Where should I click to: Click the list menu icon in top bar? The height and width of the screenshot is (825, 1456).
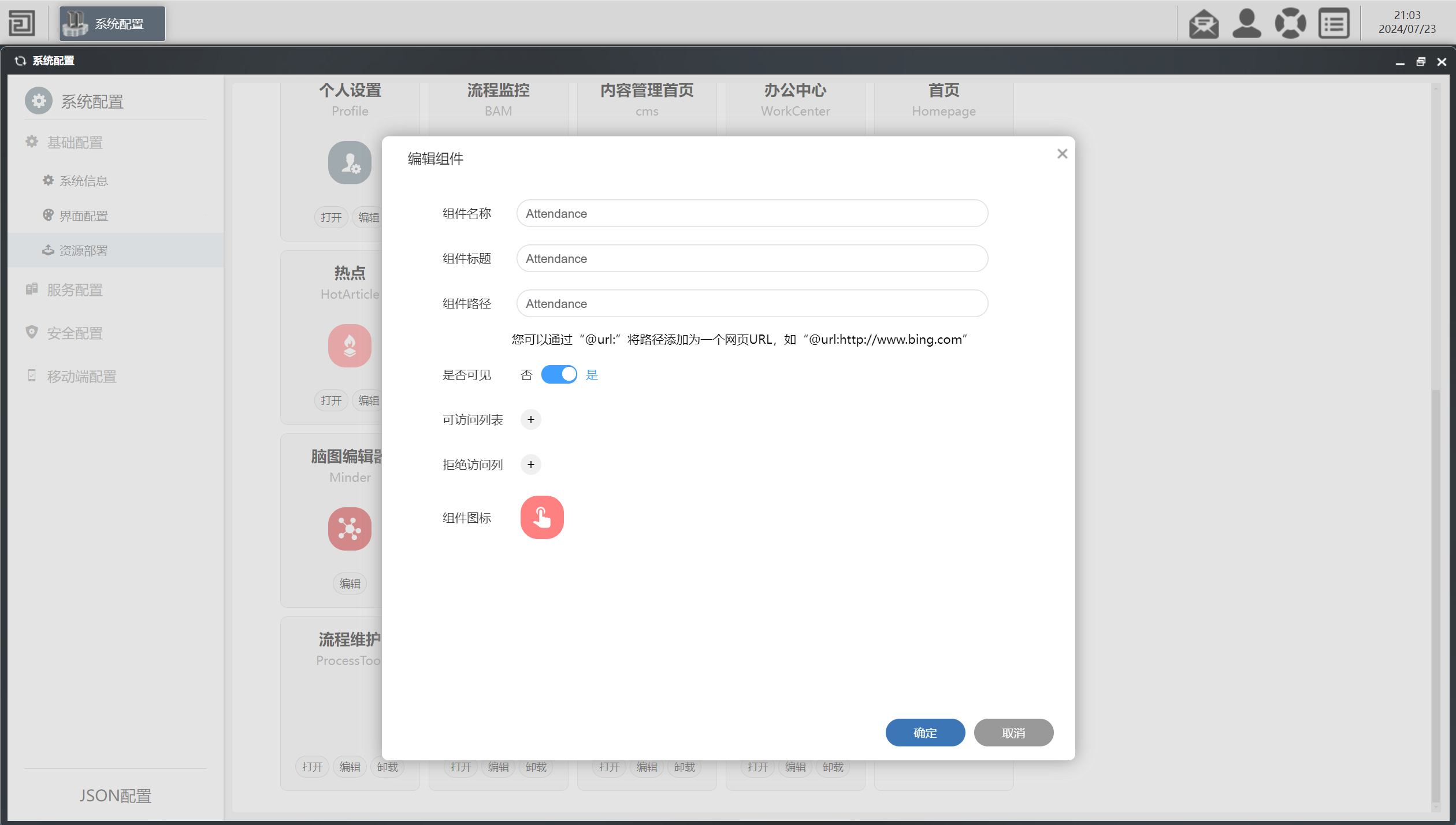[1334, 24]
